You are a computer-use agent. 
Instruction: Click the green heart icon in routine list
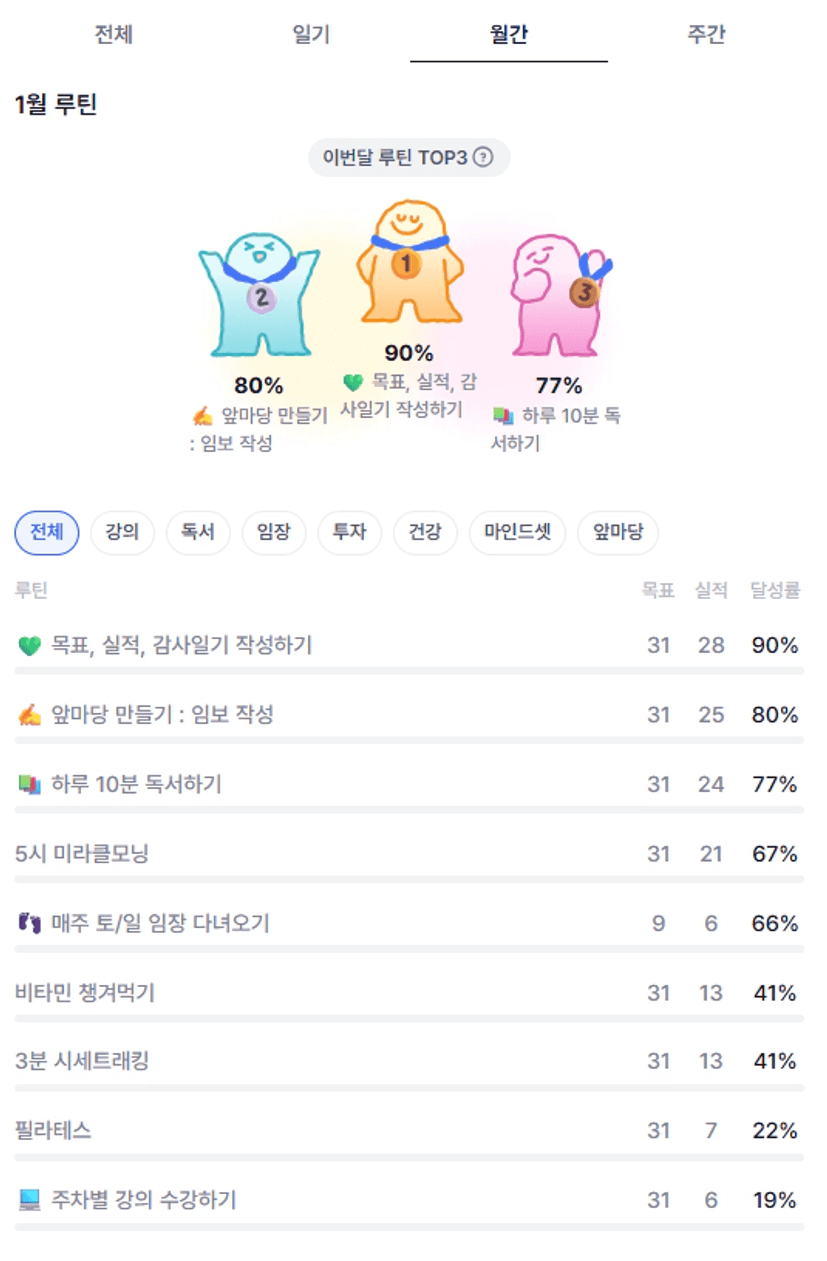coord(29,646)
